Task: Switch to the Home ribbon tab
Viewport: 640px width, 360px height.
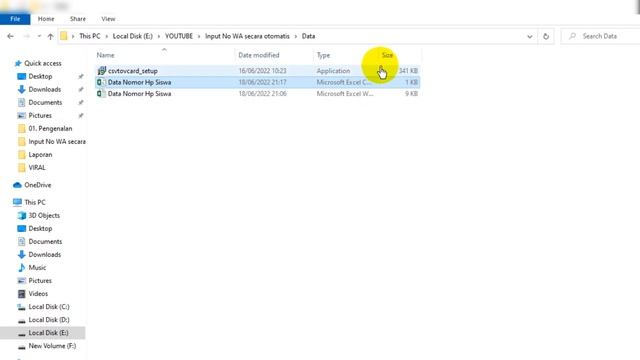Action: coord(46,19)
